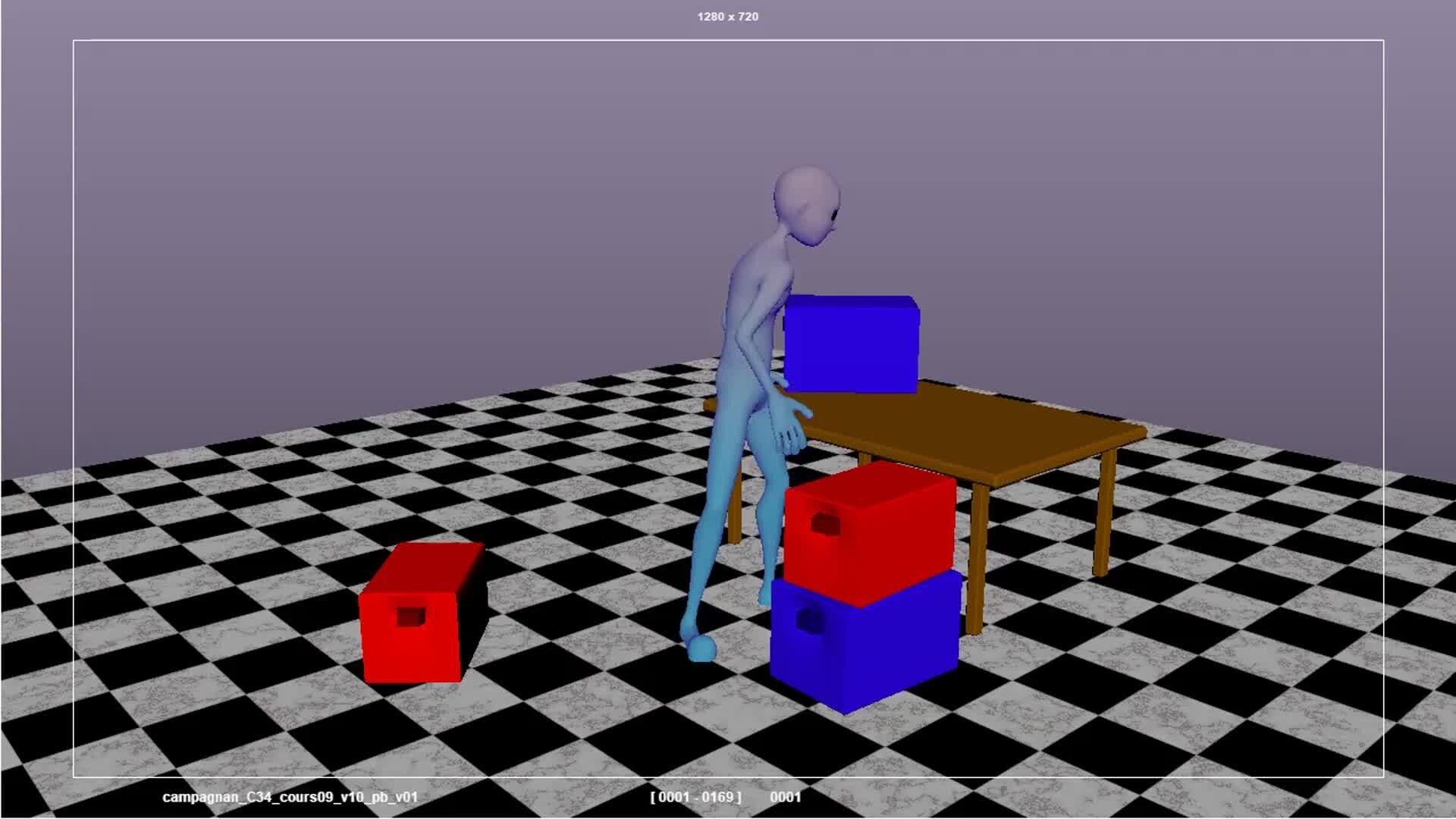Click the current frame number 0001
The height and width of the screenshot is (819, 1456).
tap(785, 797)
